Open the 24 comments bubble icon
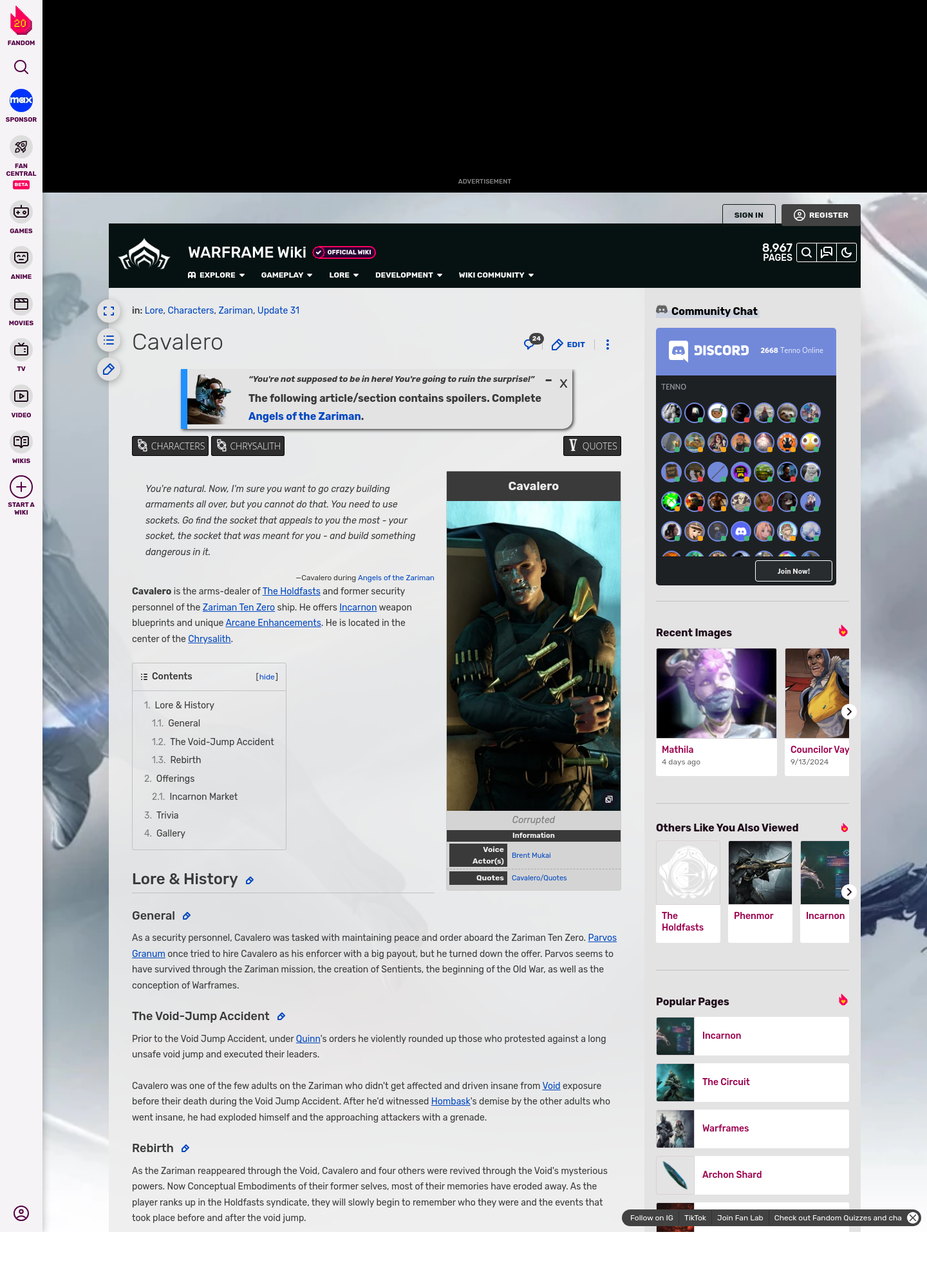This screenshot has height=1288, width=927. point(532,343)
